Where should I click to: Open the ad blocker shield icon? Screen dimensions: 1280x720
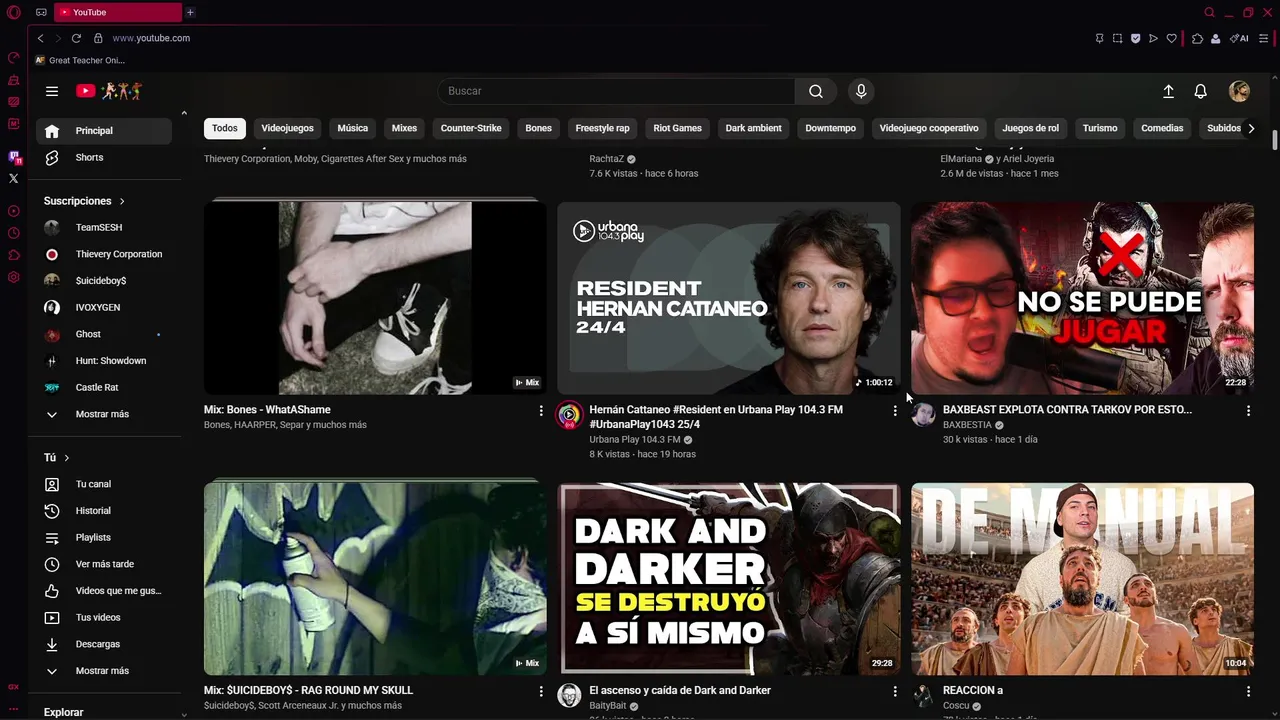coord(1135,38)
